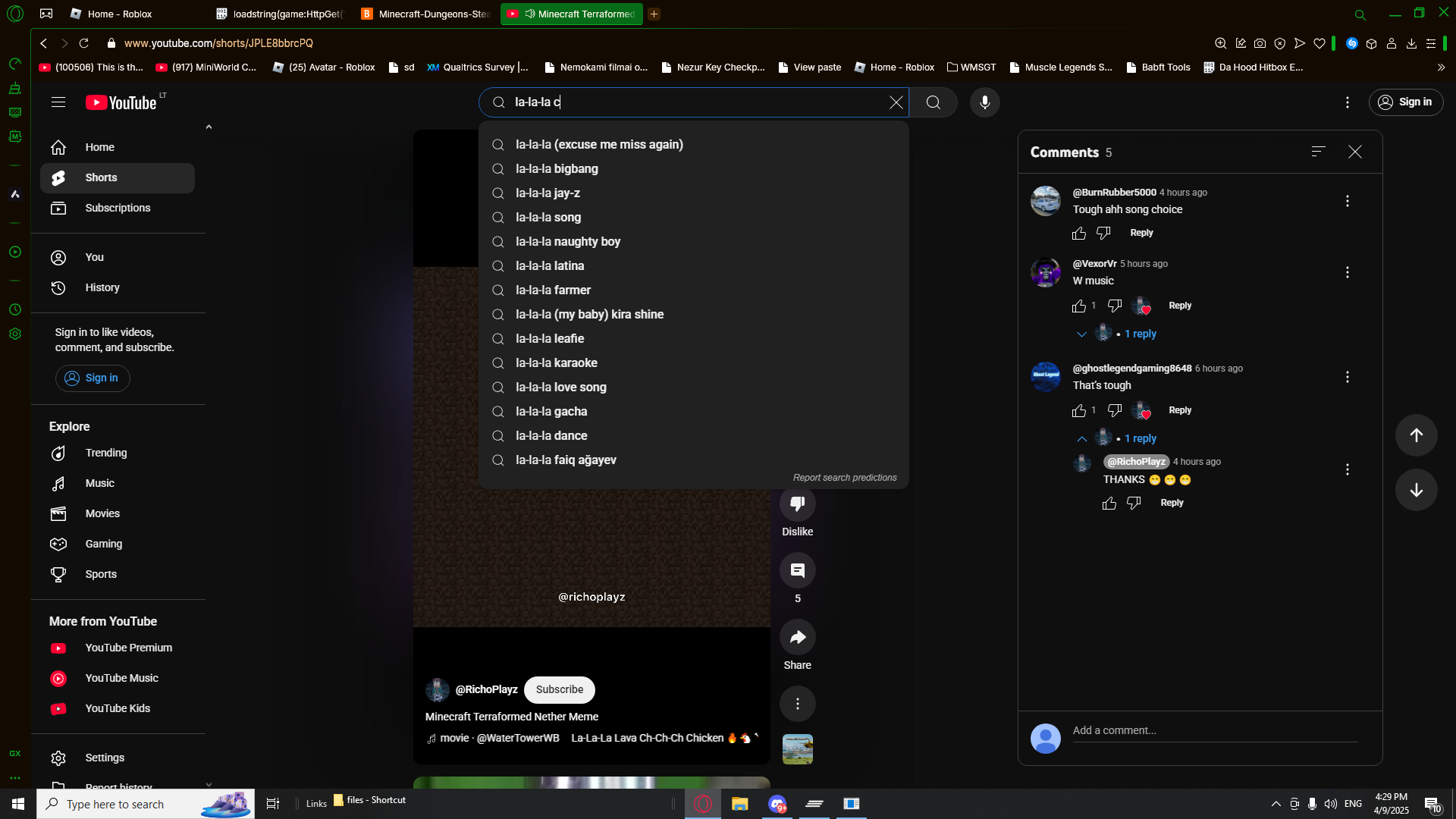The height and width of the screenshot is (819, 1456).
Task: Like the 'That's tough' comment
Action: (x=1079, y=411)
